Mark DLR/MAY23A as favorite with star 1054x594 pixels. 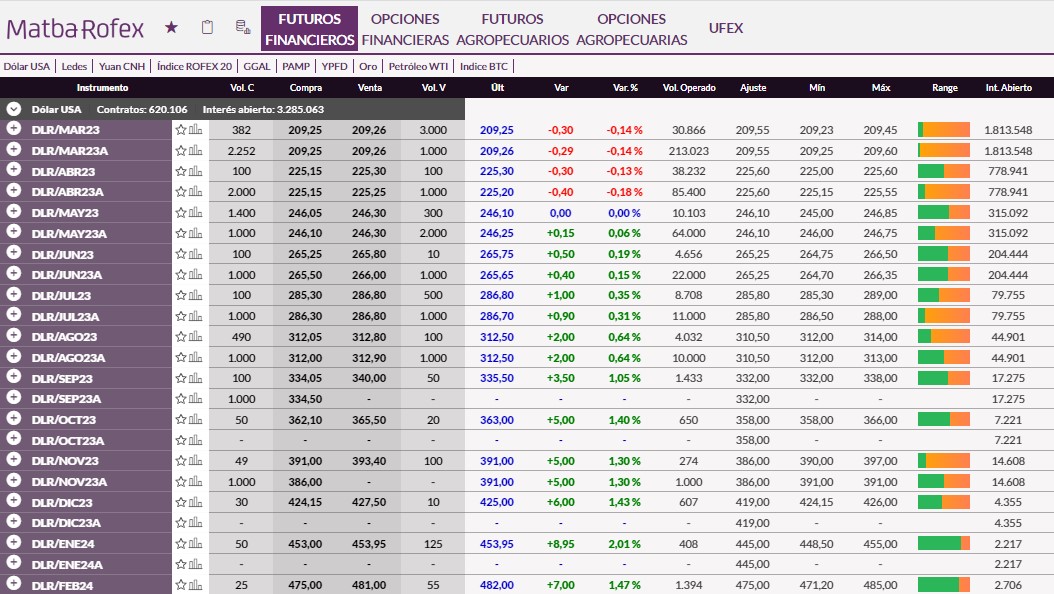(181, 233)
